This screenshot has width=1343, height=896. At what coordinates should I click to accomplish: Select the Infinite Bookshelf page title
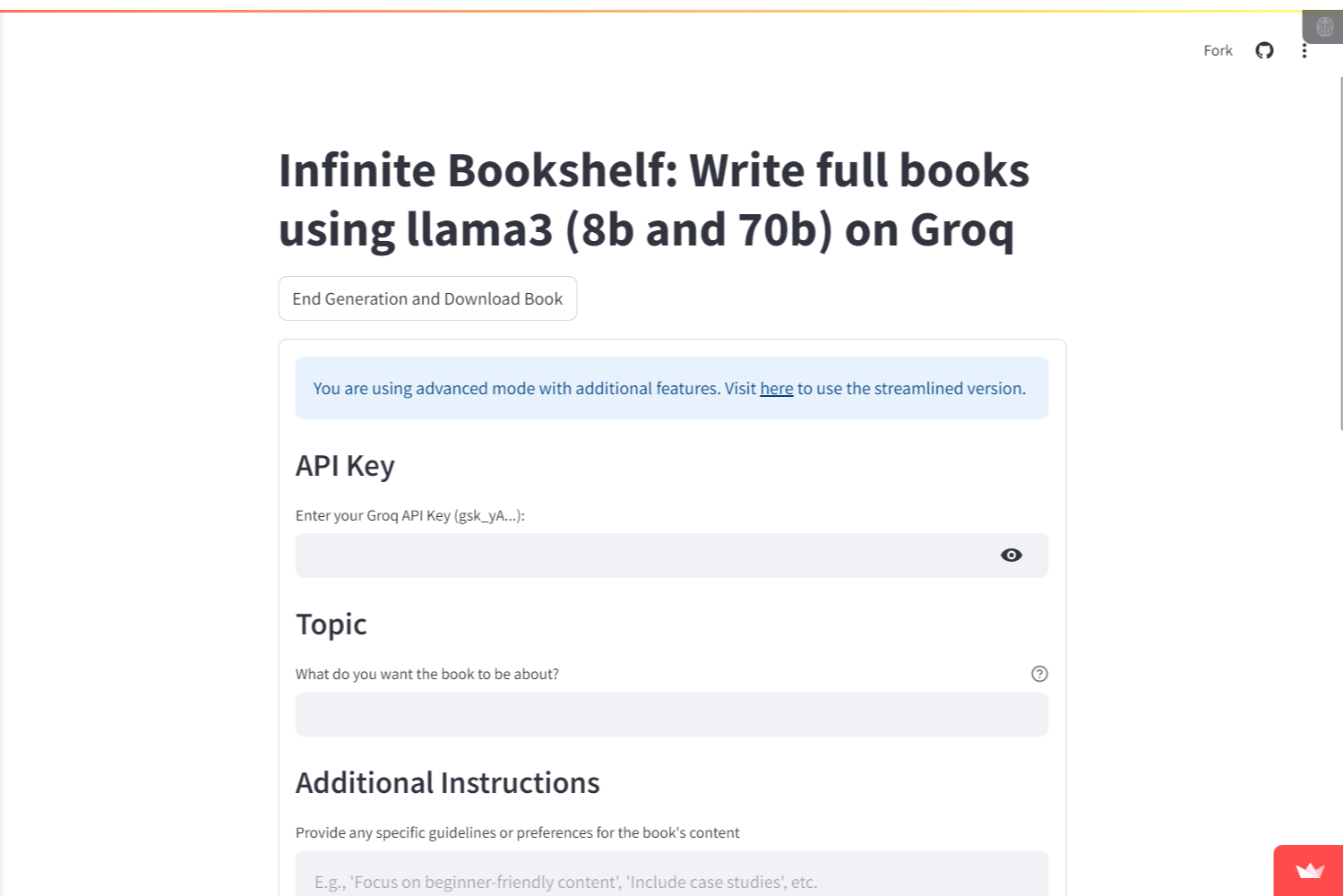coord(653,199)
